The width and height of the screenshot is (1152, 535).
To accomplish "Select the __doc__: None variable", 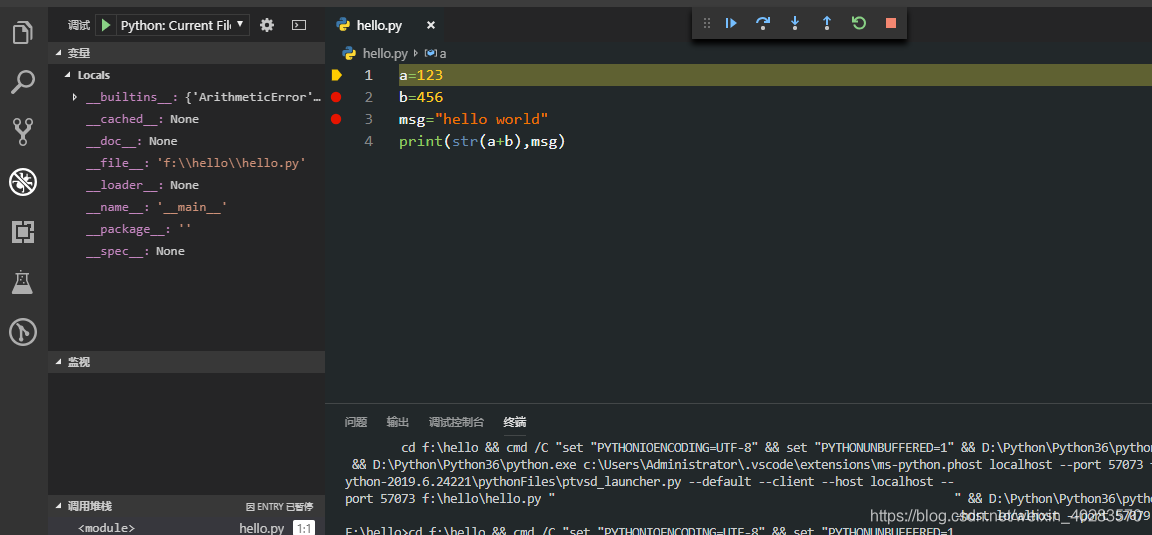I will click(x=187, y=141).
